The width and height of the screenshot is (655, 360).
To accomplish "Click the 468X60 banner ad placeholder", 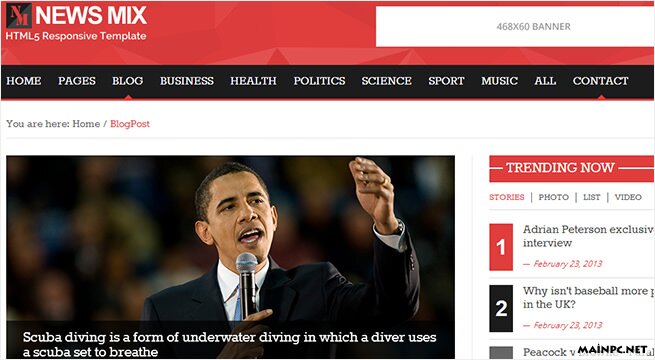I will click(515, 26).
